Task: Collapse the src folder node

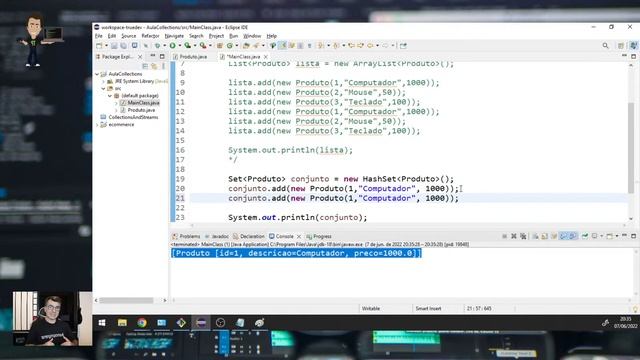Action: 104,89
